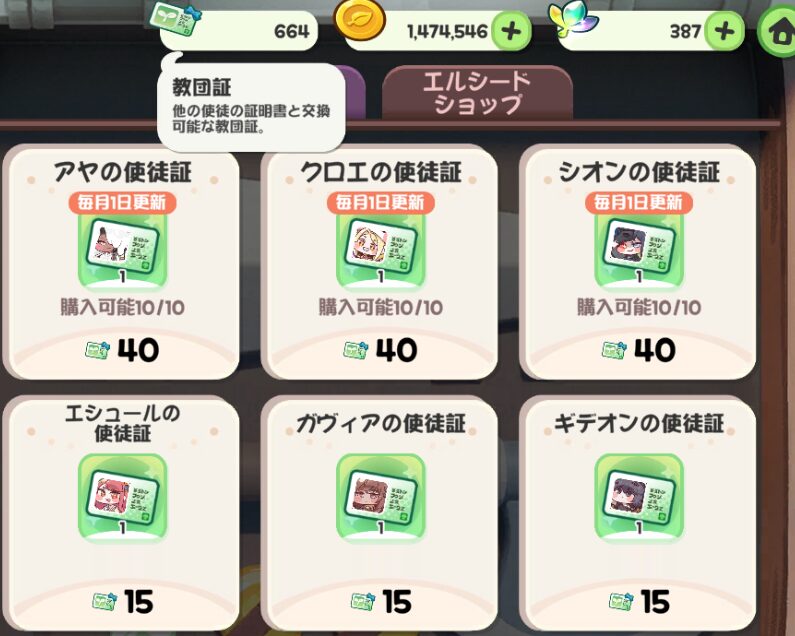This screenshot has height=636, width=795.
Task: Switch to the purple shop tab
Action: 354,93
